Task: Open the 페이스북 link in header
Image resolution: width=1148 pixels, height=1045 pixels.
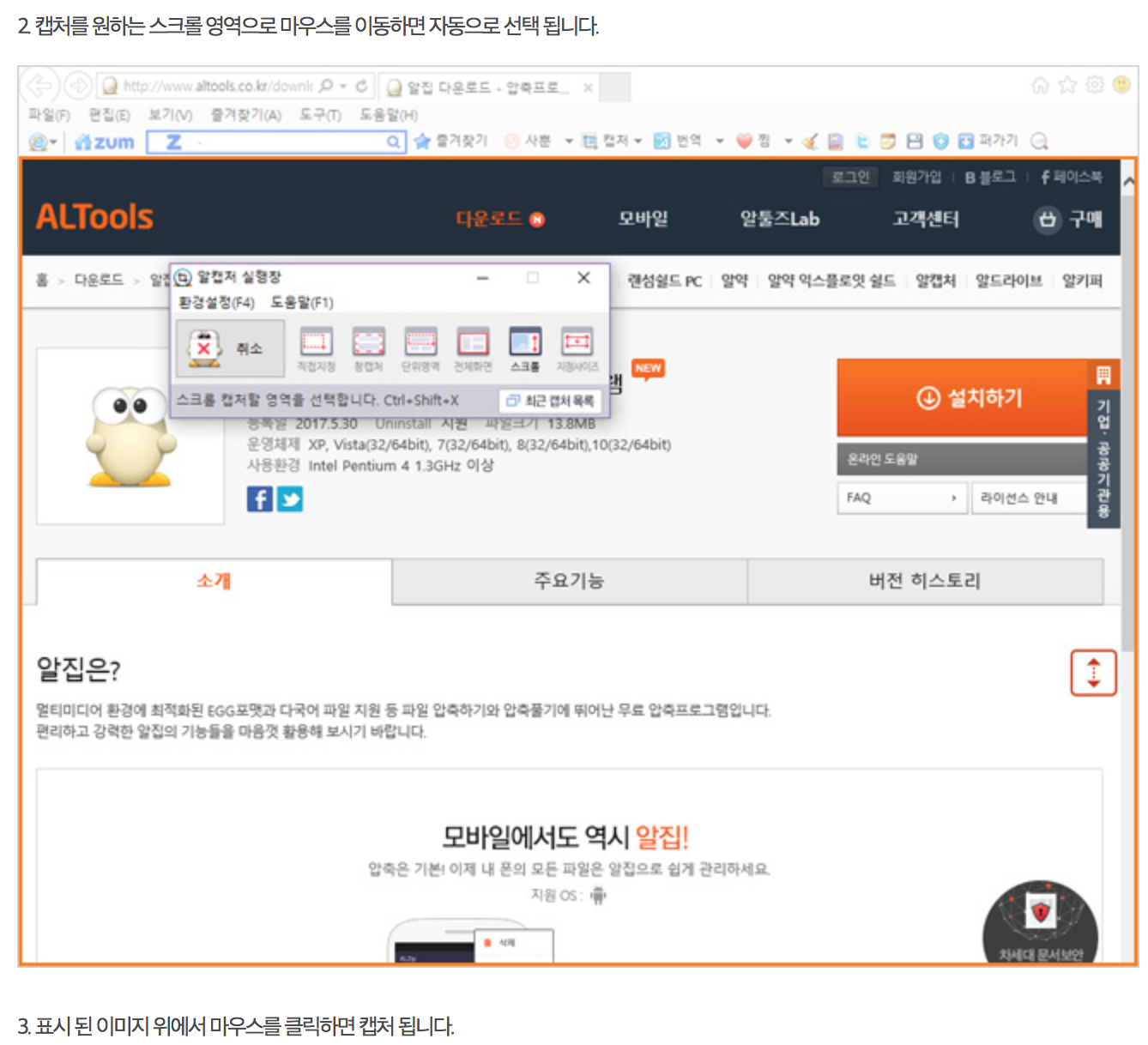Action: coord(1071,177)
